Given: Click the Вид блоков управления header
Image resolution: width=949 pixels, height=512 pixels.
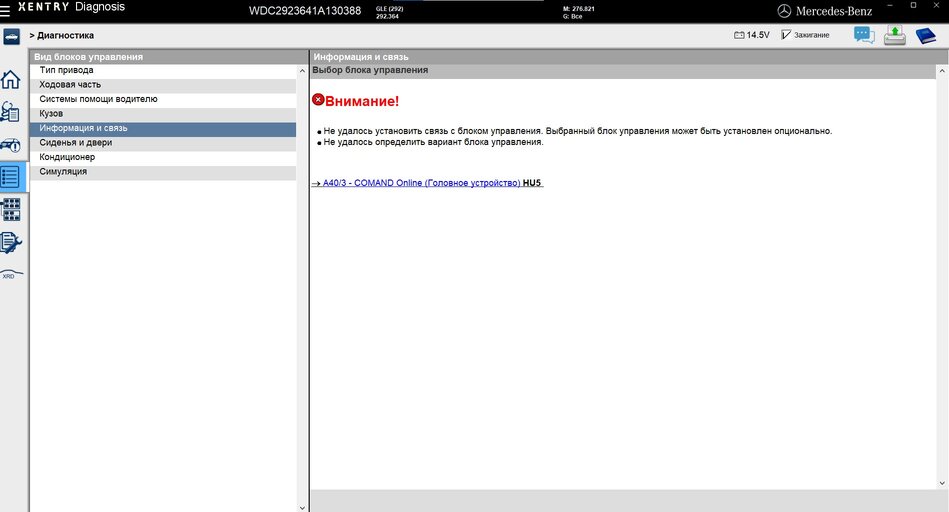Looking at the screenshot, I should 88,57.
